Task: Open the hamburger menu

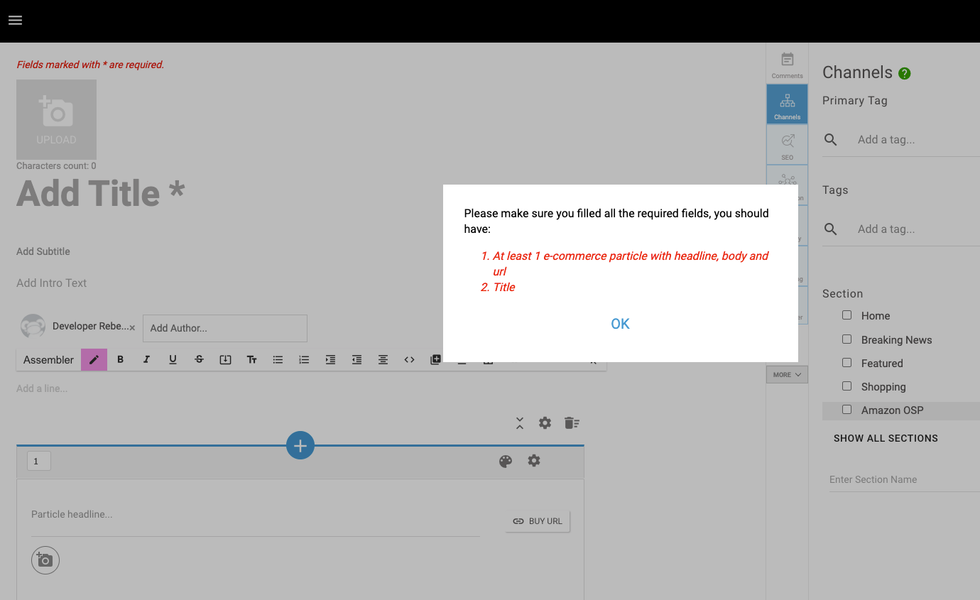Action: (x=15, y=20)
